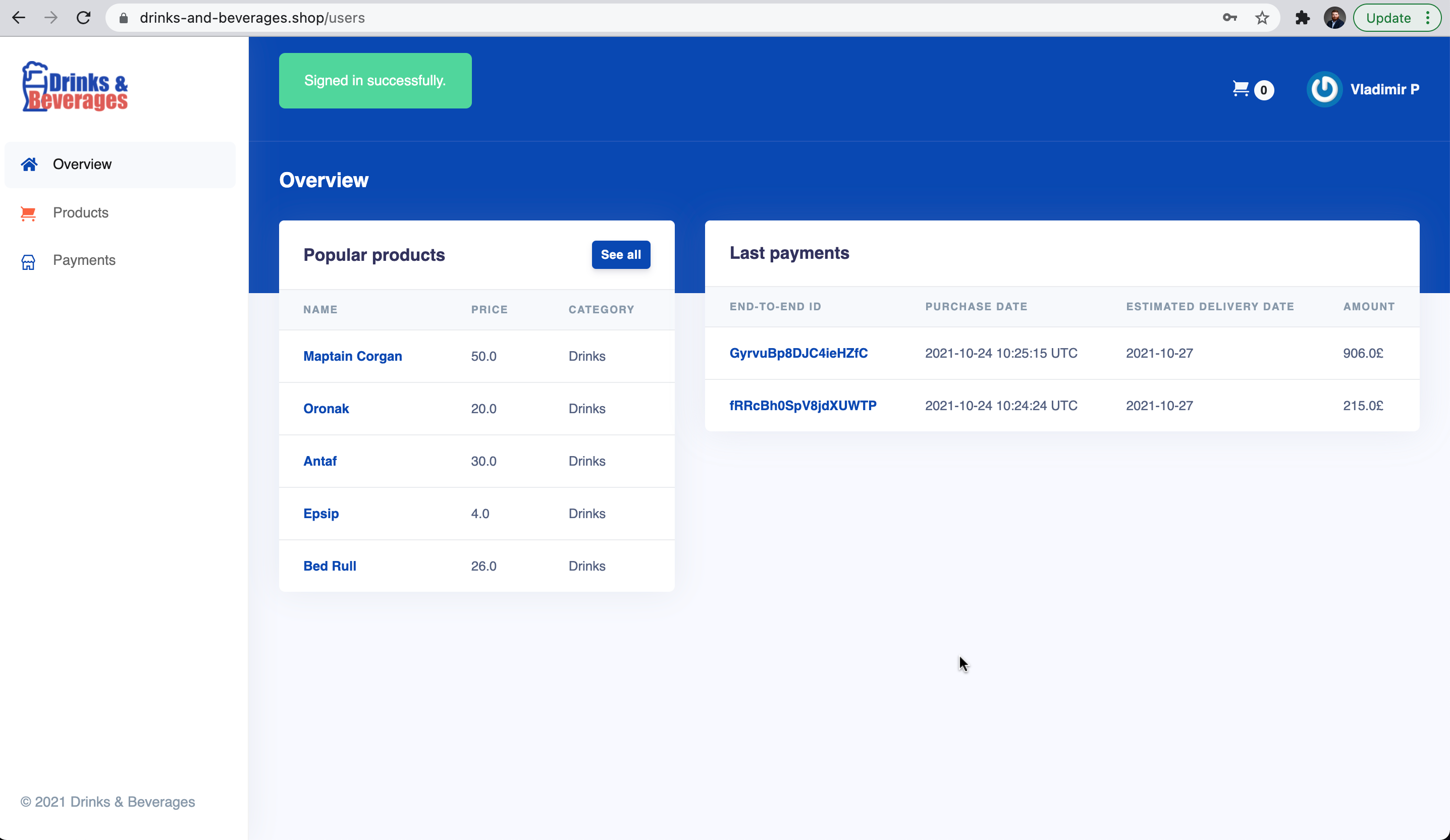Screen dimensions: 1450x840
Task: Click the Drinks & Beverages logo
Action: coord(75,86)
